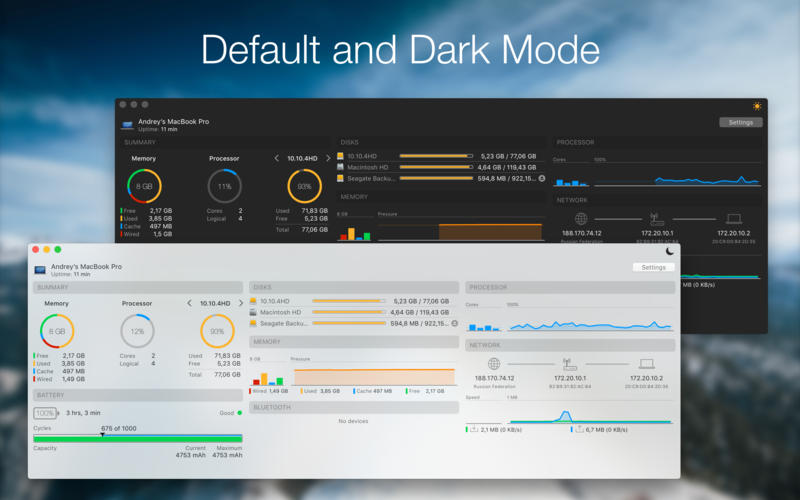Click the light window Memory 8 GB ring chart
Image resolution: width=800 pixels, height=500 pixels.
pos(57,331)
